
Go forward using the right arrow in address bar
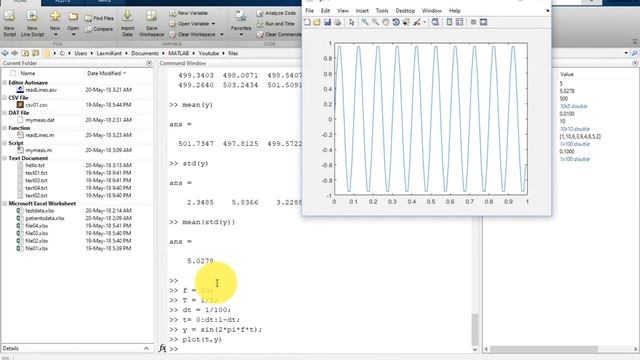click(15, 53)
